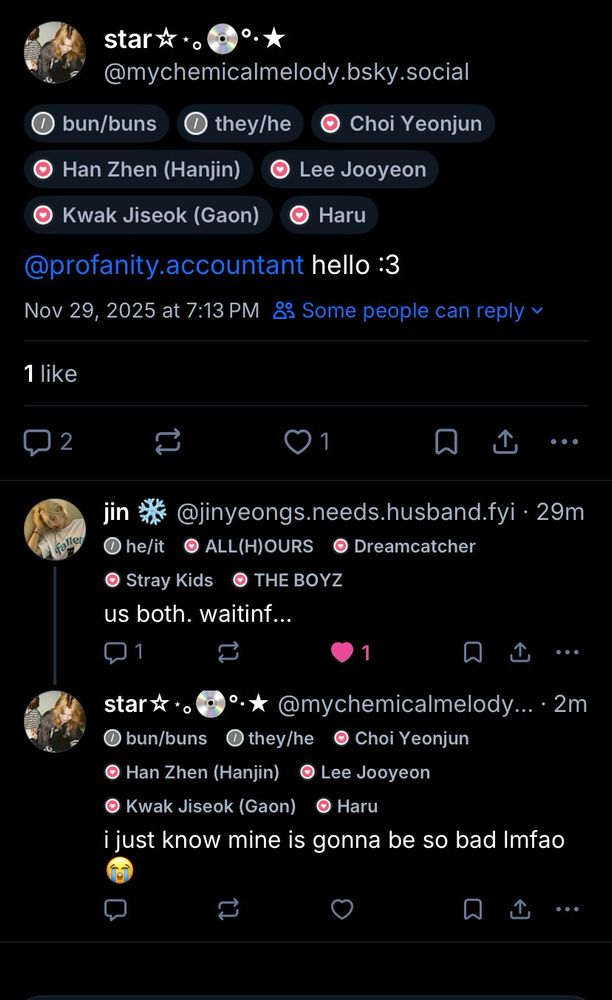The height and width of the screenshot is (1000, 612).
Task: Like star's "so bad lmfao" reply
Action: pyautogui.click(x=342, y=909)
